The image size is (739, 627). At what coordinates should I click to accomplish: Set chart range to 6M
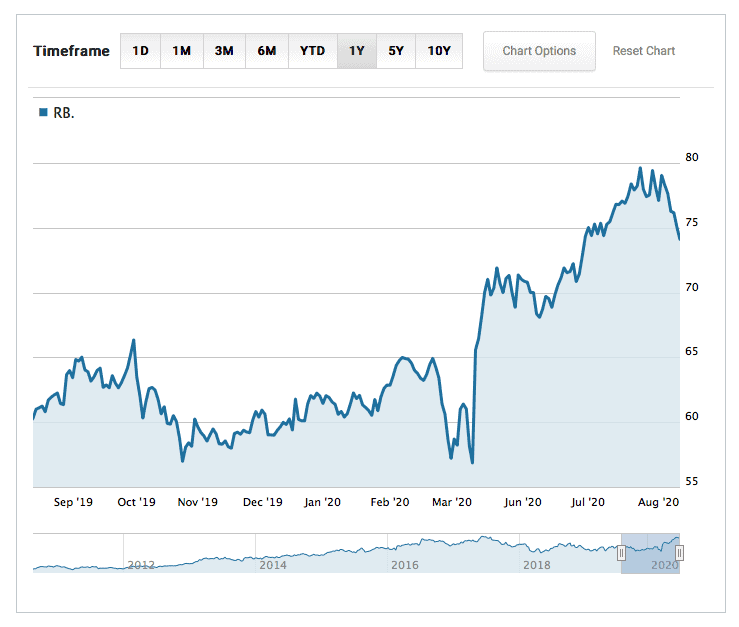[266, 51]
